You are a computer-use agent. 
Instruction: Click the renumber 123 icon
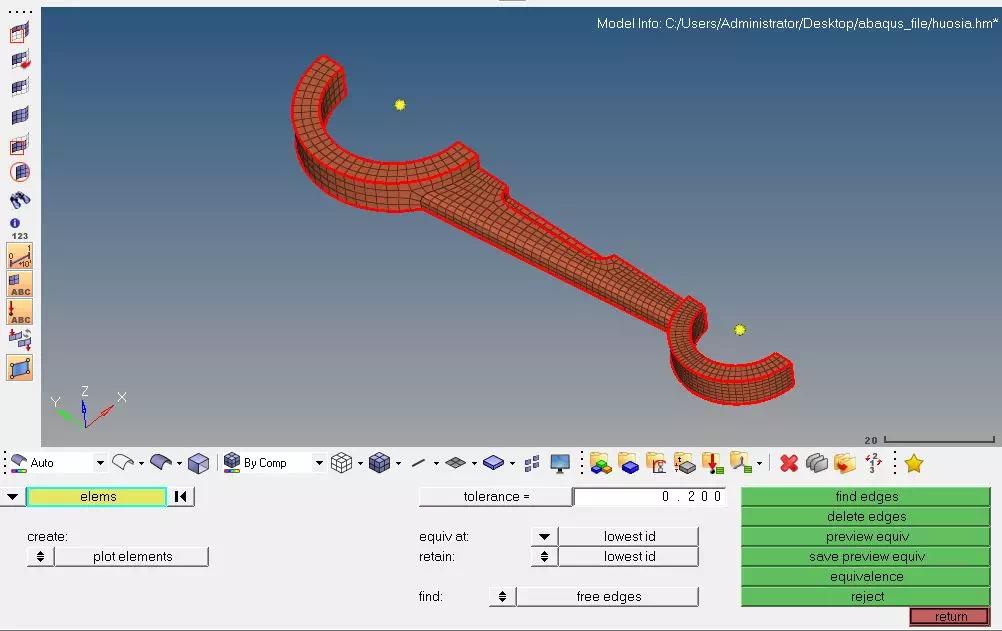[x=20, y=236]
